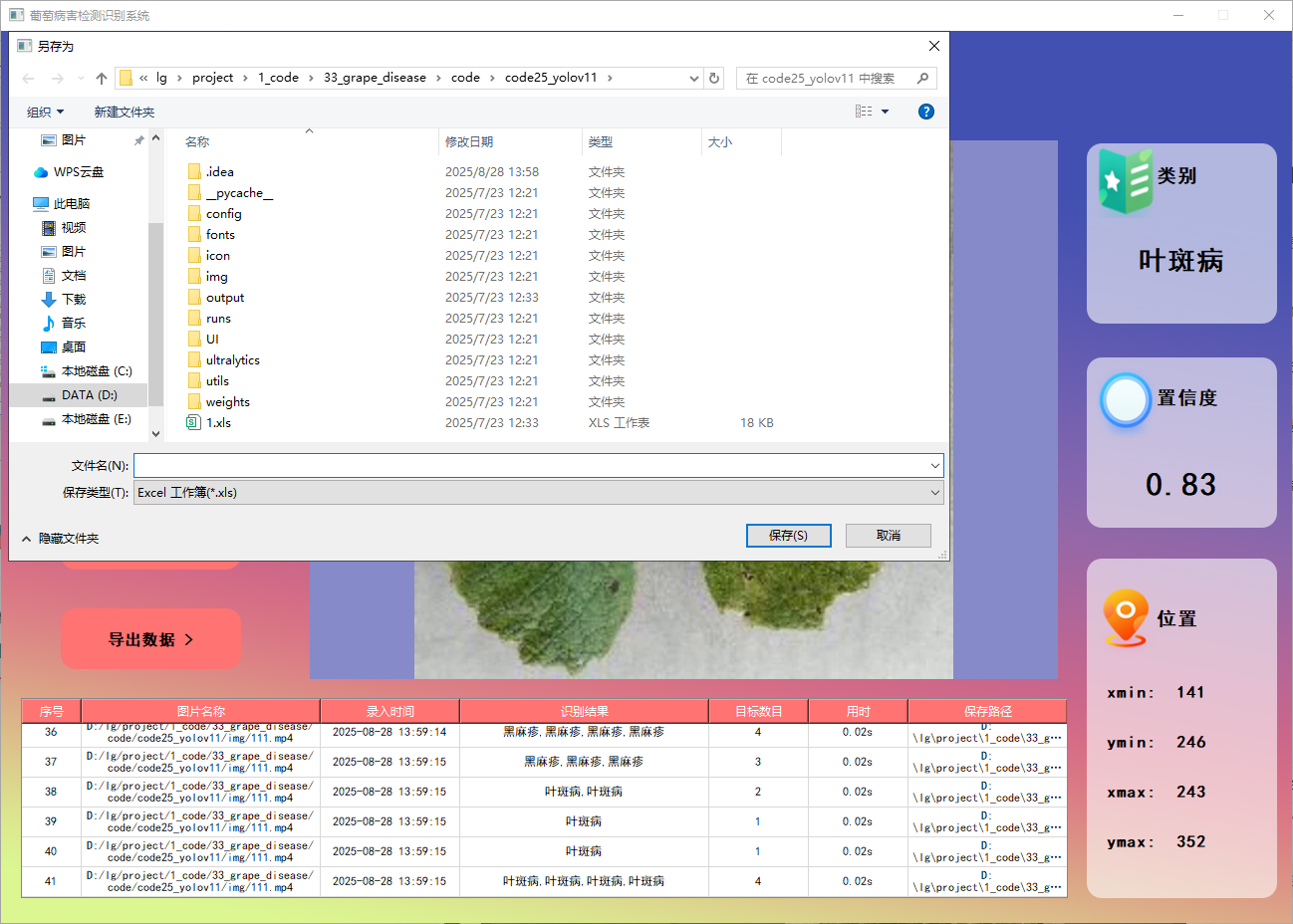Click navigation pane scrollbar up arrow
Viewport: 1293px width, 924px height.
(x=155, y=139)
